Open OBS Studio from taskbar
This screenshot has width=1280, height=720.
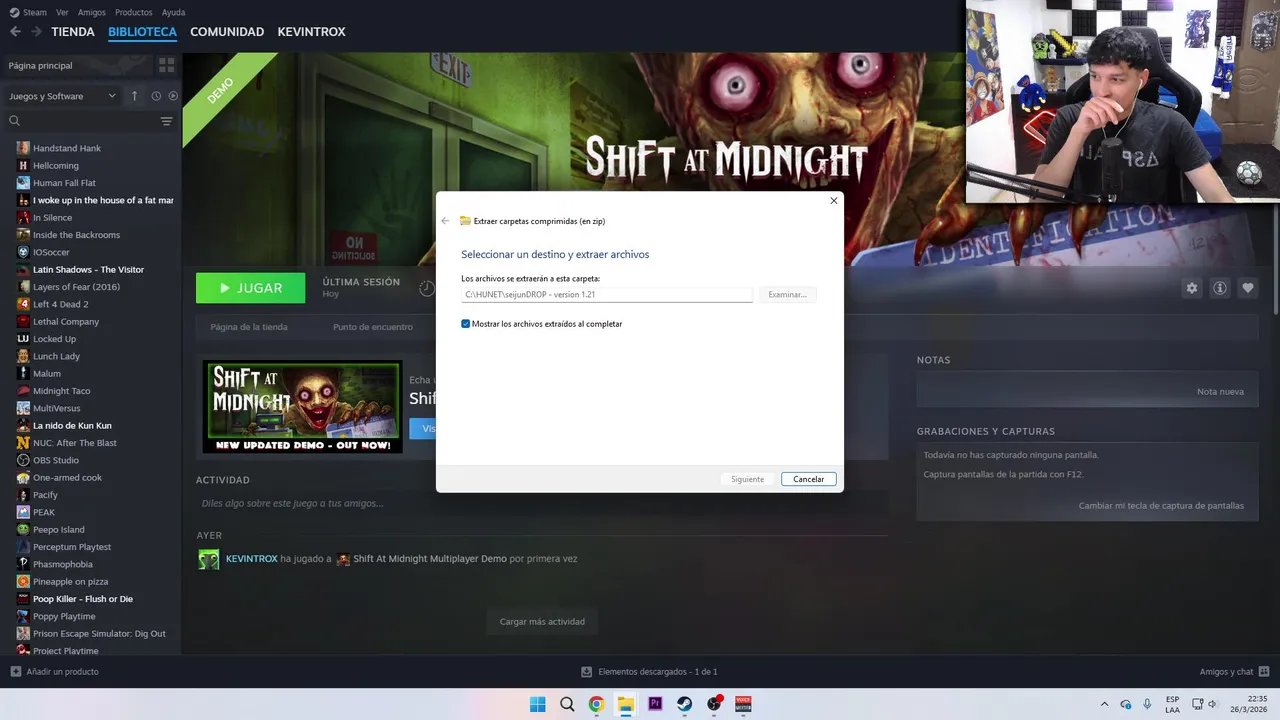coord(714,704)
